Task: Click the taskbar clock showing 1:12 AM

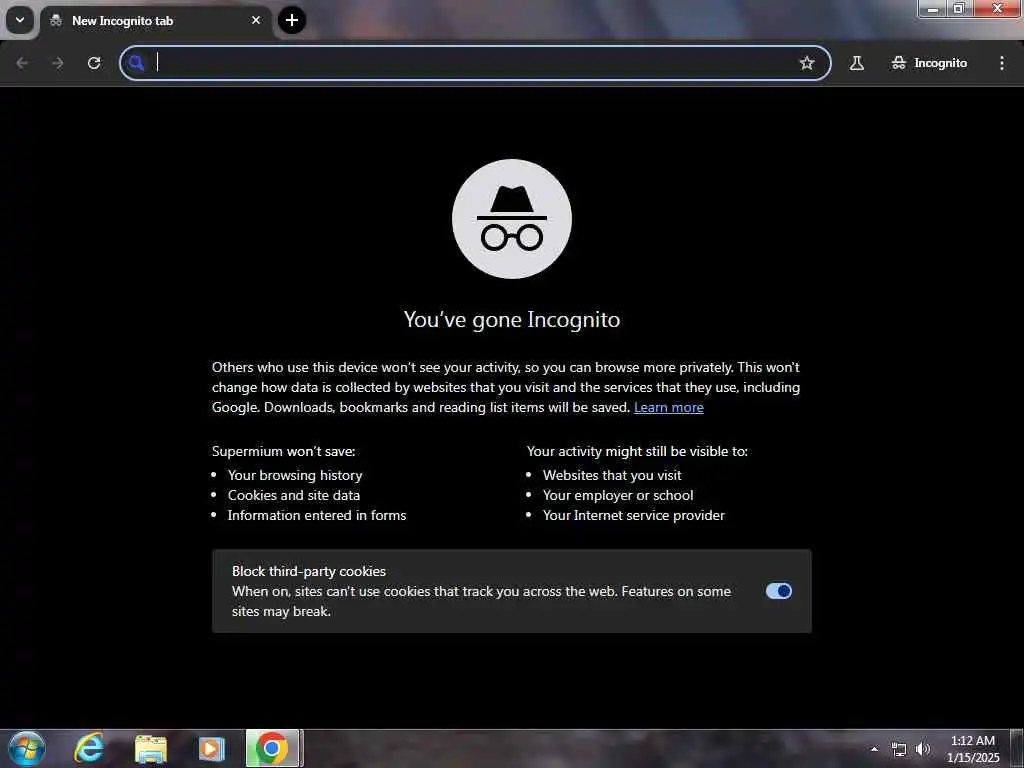Action: tap(973, 749)
